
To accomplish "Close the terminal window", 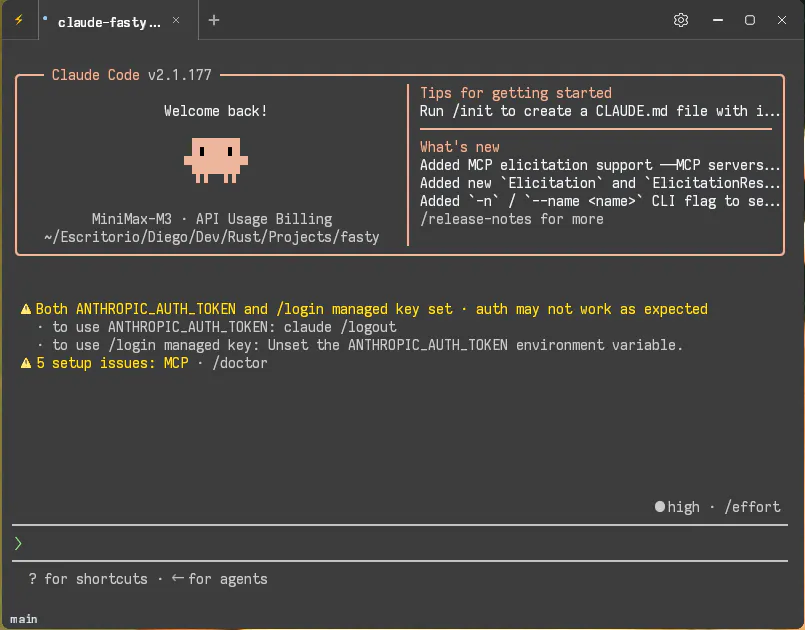I will click(x=781, y=20).
